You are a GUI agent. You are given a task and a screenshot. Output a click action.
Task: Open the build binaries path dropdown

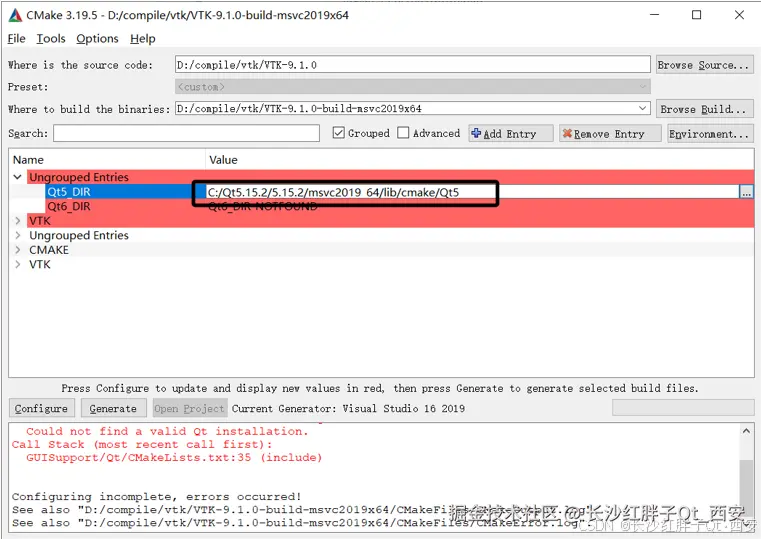(x=643, y=108)
